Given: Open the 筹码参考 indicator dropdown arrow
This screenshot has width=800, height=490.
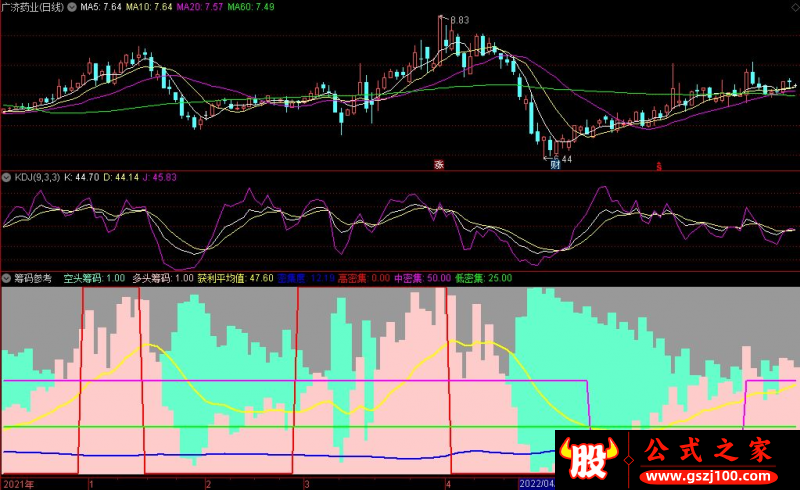Looking at the screenshot, I should click(x=7, y=278).
